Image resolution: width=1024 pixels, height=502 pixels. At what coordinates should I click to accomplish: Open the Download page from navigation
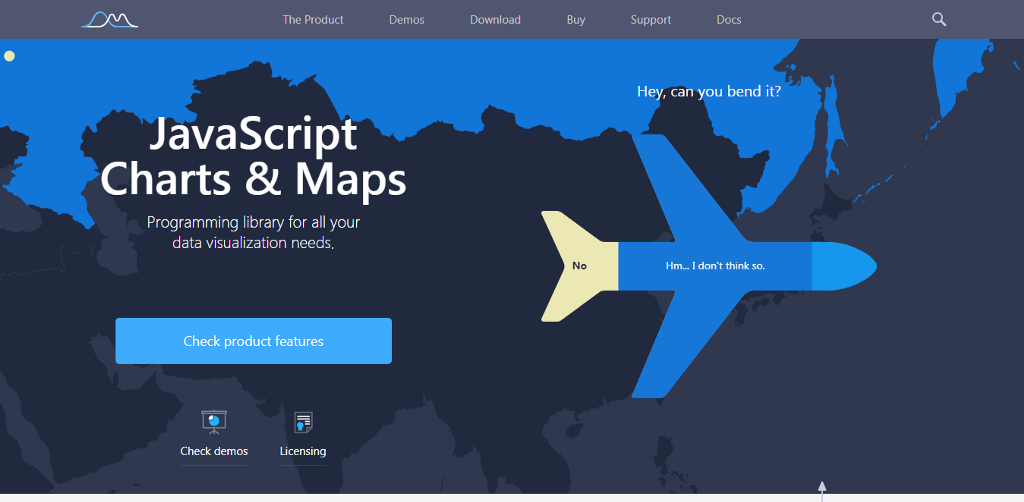495,20
